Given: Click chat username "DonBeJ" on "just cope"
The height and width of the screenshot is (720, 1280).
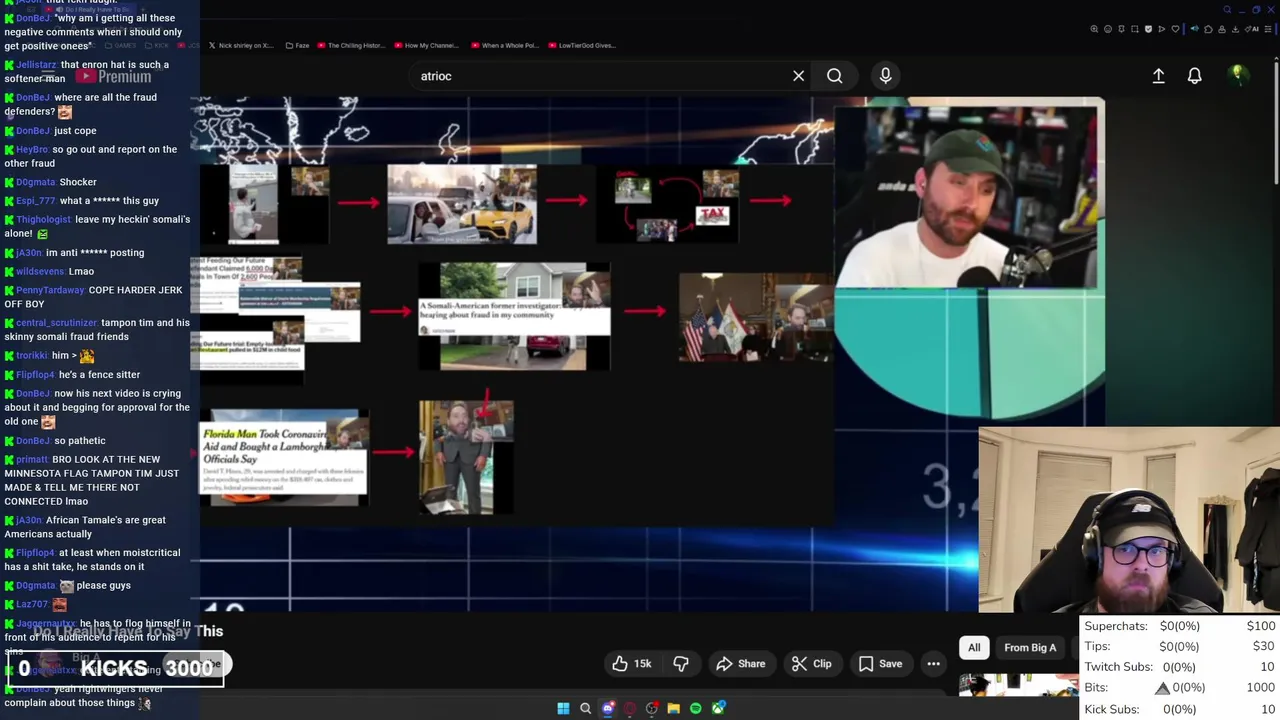Looking at the screenshot, I should (x=33, y=131).
